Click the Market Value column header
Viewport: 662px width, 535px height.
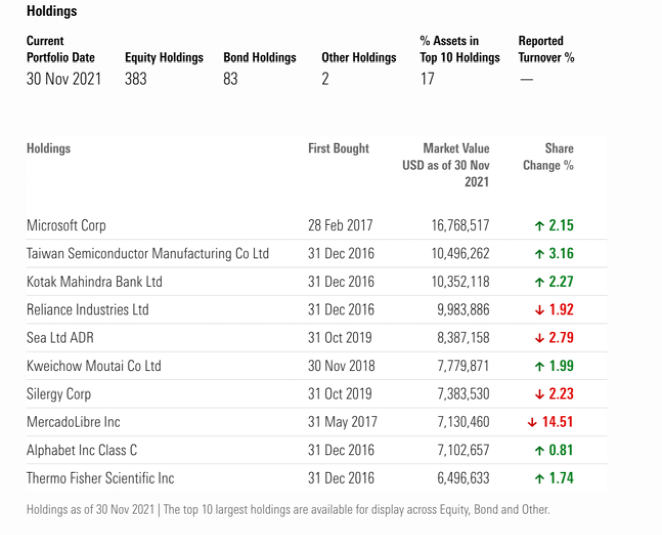(446, 165)
